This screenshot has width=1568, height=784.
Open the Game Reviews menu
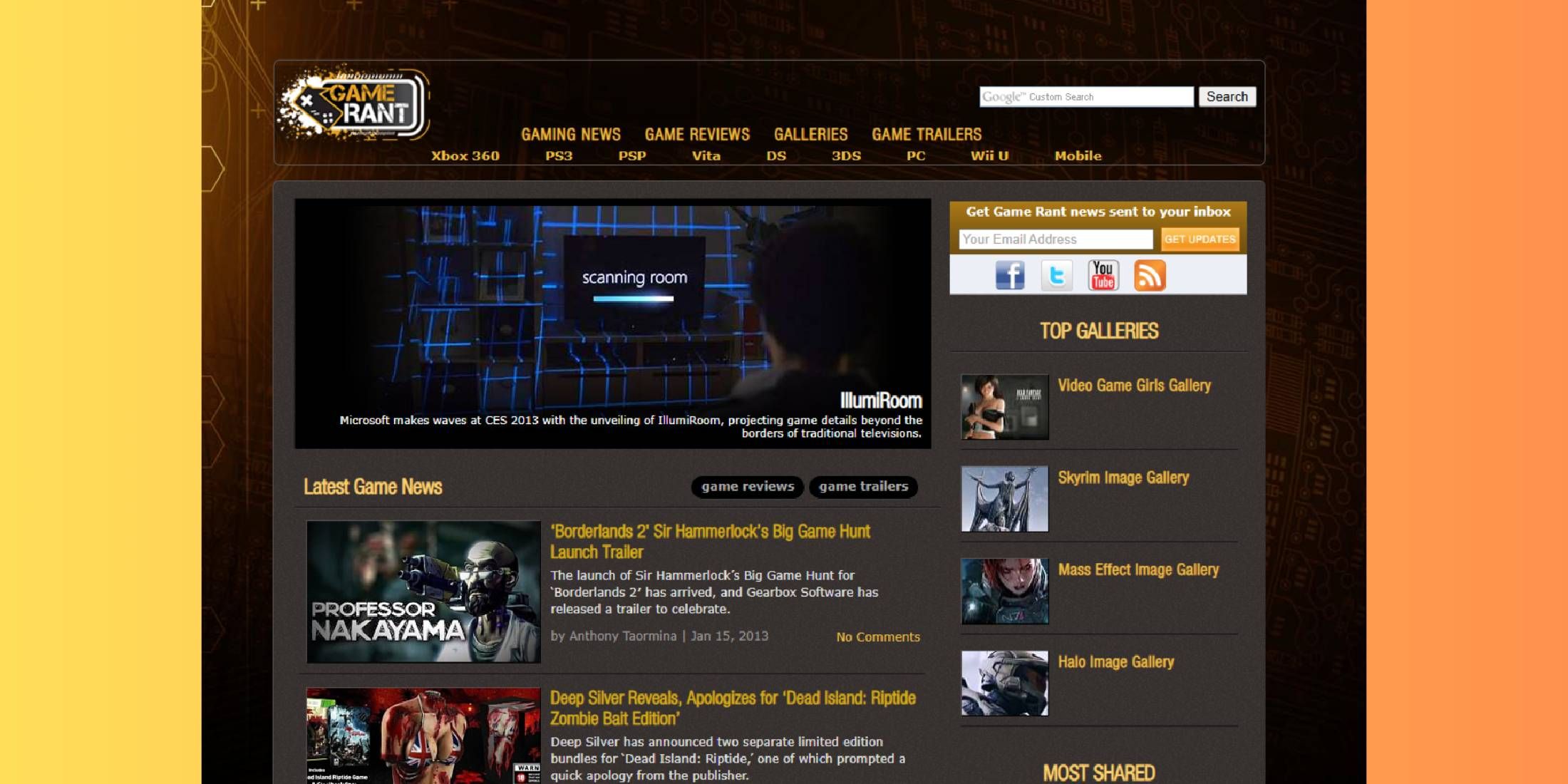point(697,135)
